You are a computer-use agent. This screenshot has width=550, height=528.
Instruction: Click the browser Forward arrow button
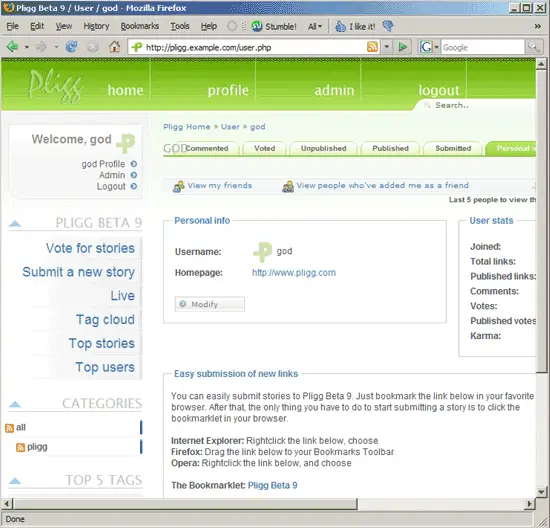[x=41, y=47]
